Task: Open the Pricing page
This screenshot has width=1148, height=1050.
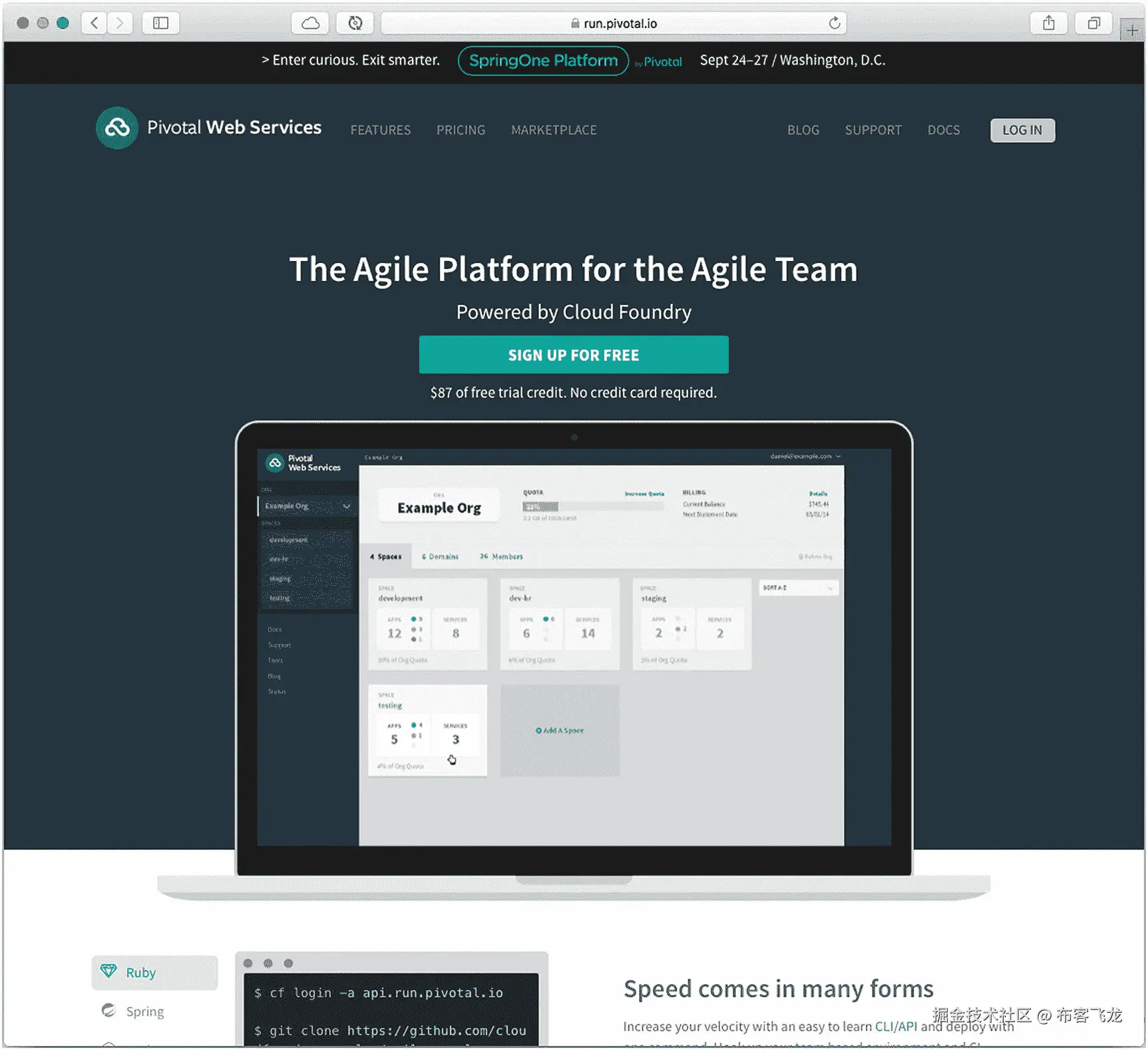Action: coord(461,130)
